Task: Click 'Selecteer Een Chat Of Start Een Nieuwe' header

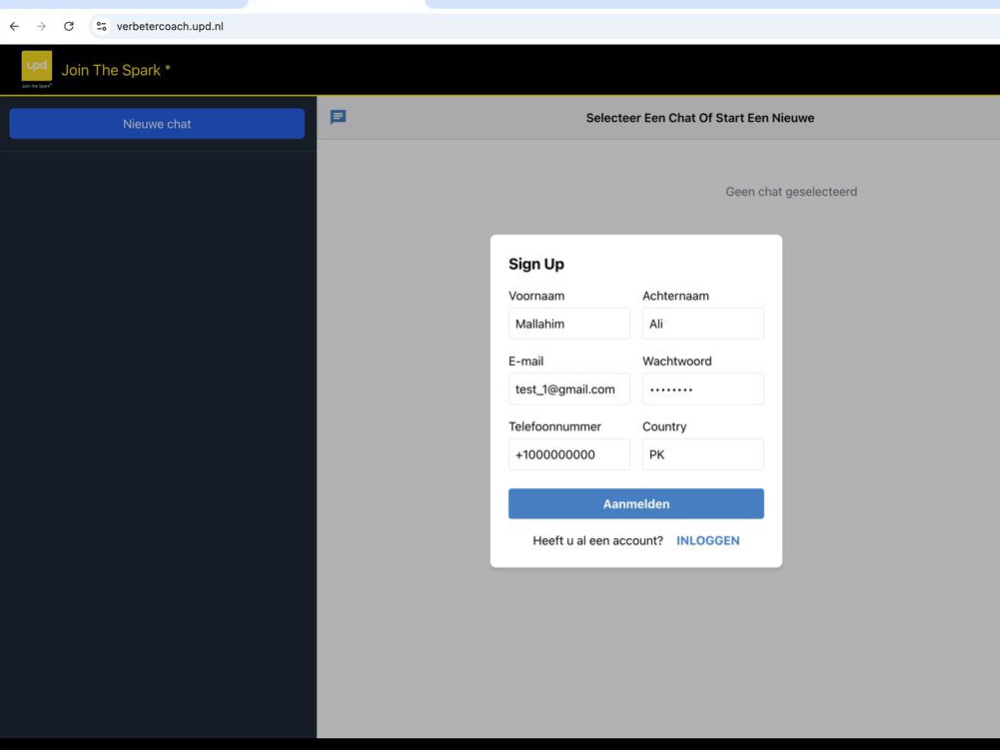Action: coord(700,118)
